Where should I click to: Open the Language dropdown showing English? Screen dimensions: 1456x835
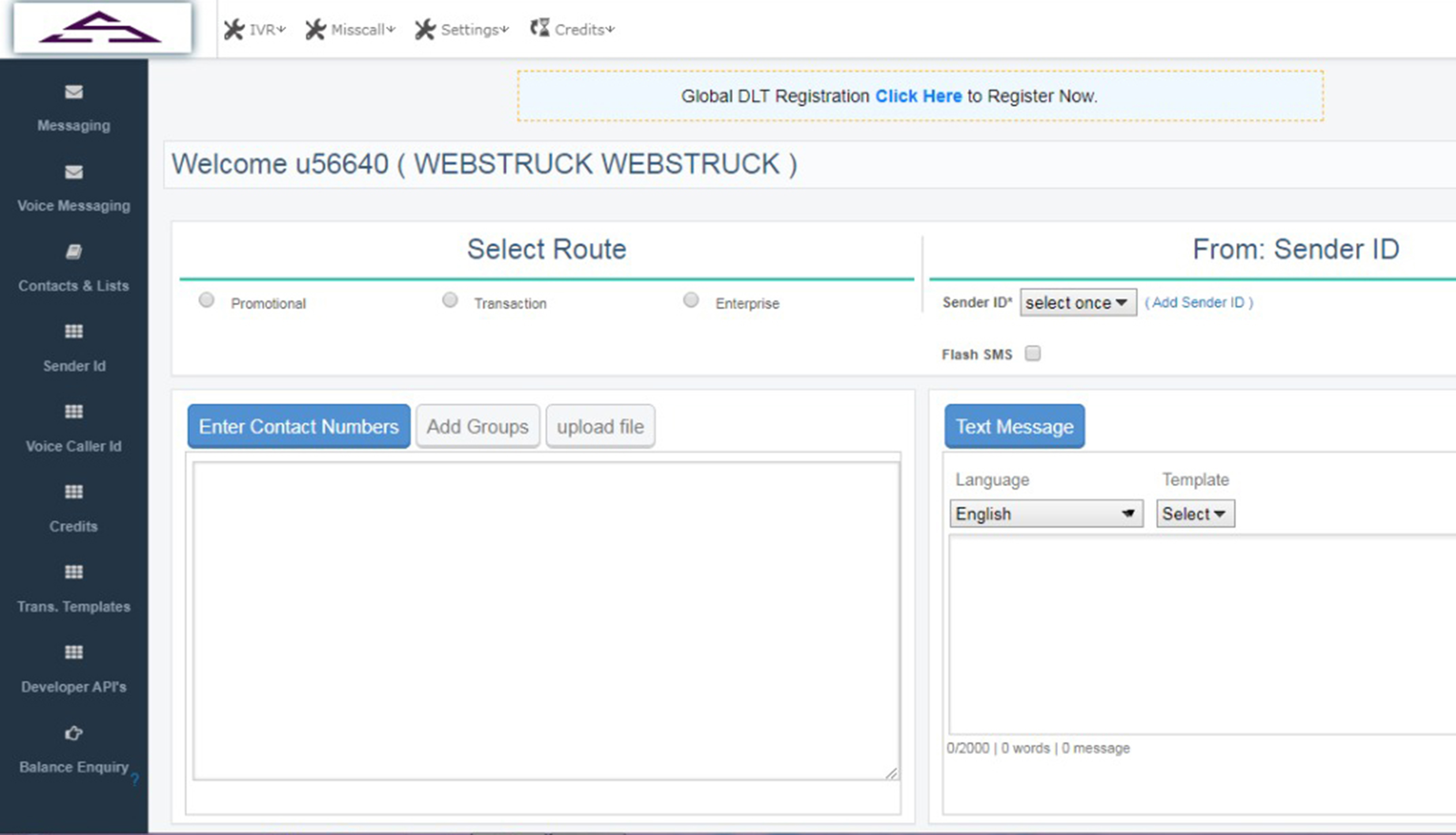(x=1047, y=513)
